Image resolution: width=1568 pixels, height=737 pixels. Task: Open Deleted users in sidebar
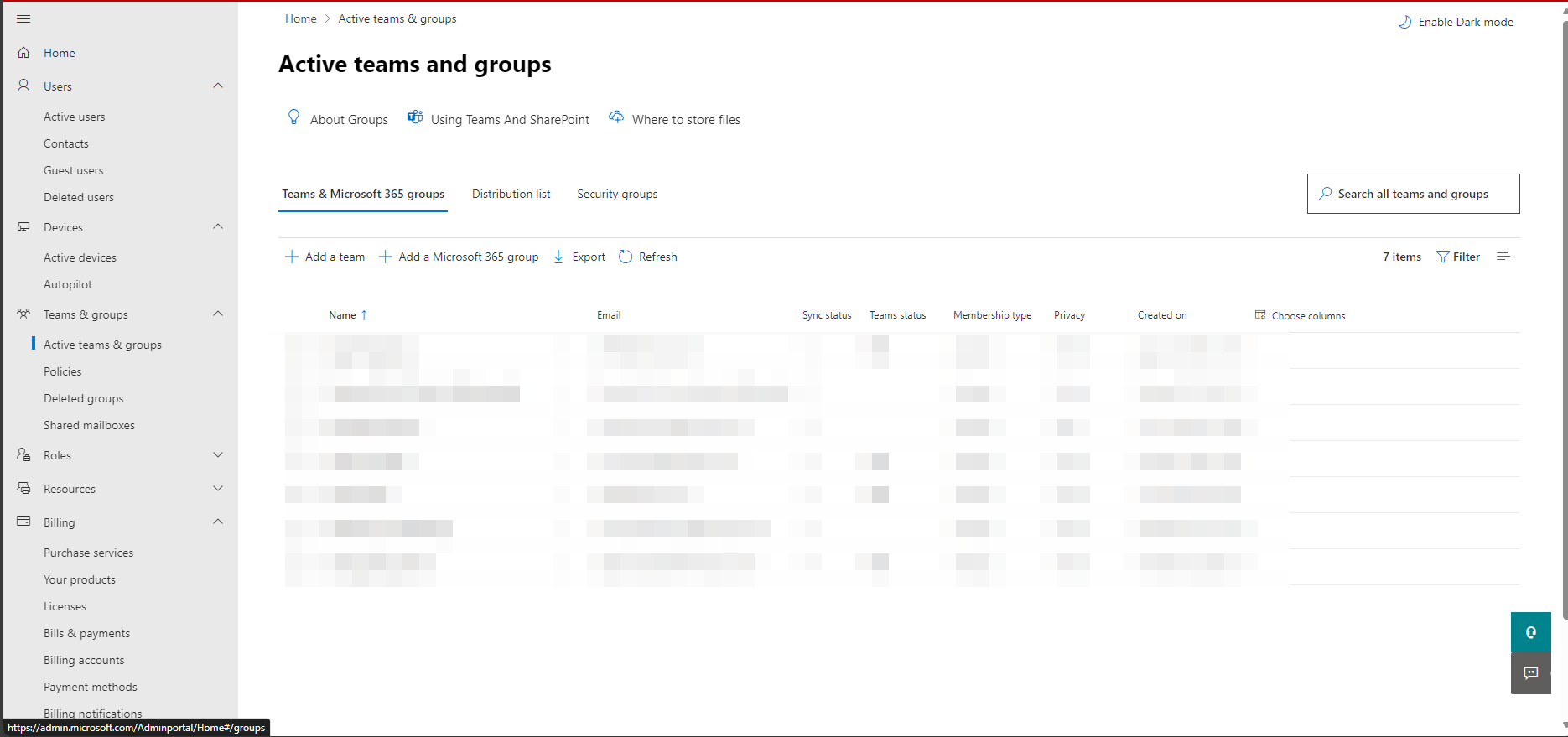pos(79,197)
